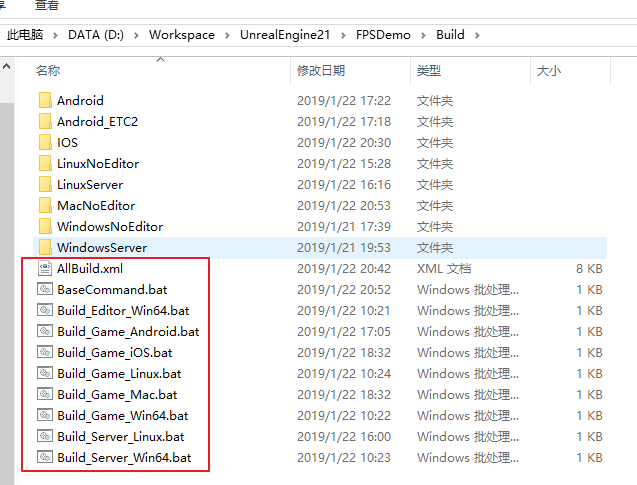The height and width of the screenshot is (485, 637).
Task: Select the file name Build_Server_Win64.bat
Action: 124,458
